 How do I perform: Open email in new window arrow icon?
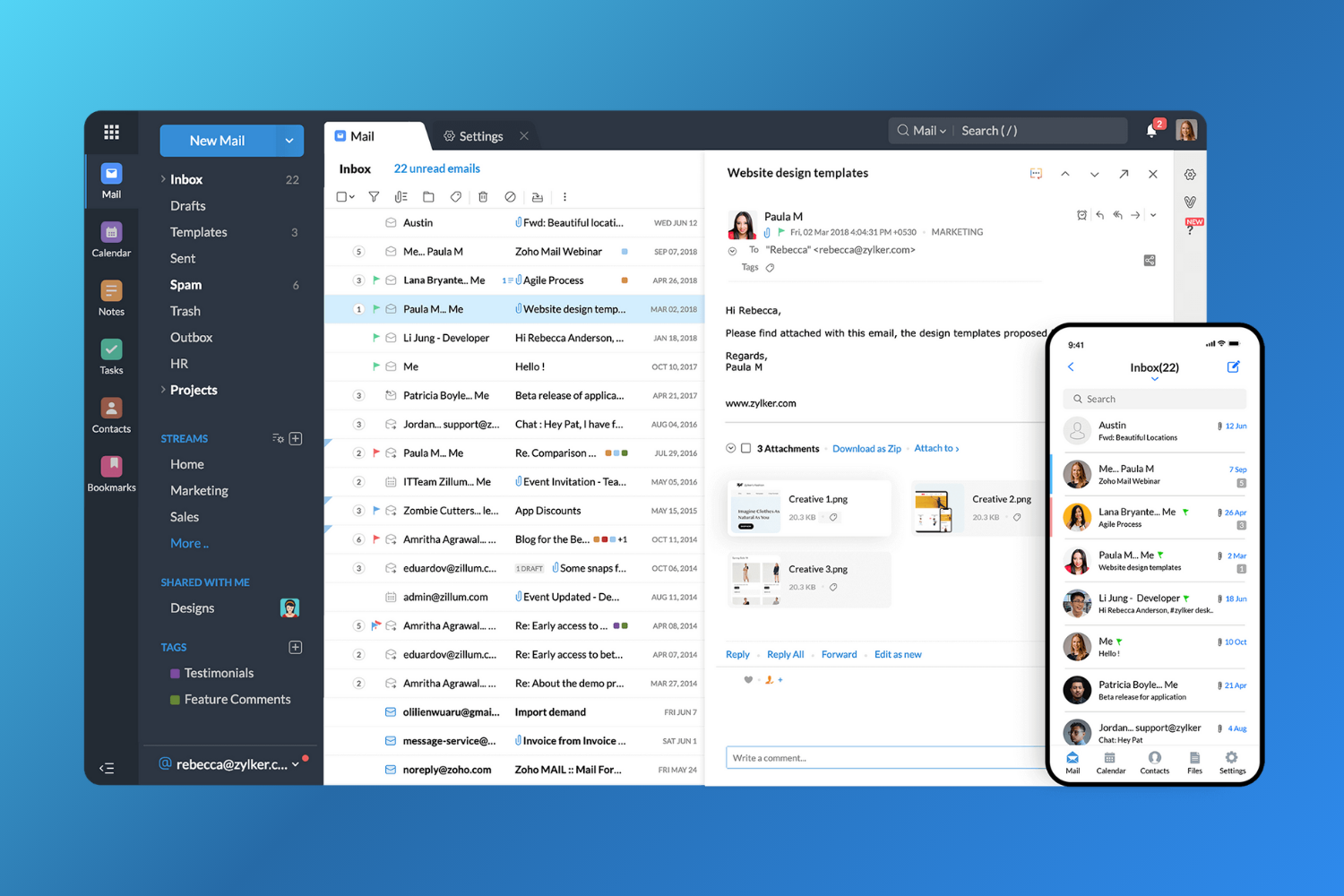tap(1124, 174)
